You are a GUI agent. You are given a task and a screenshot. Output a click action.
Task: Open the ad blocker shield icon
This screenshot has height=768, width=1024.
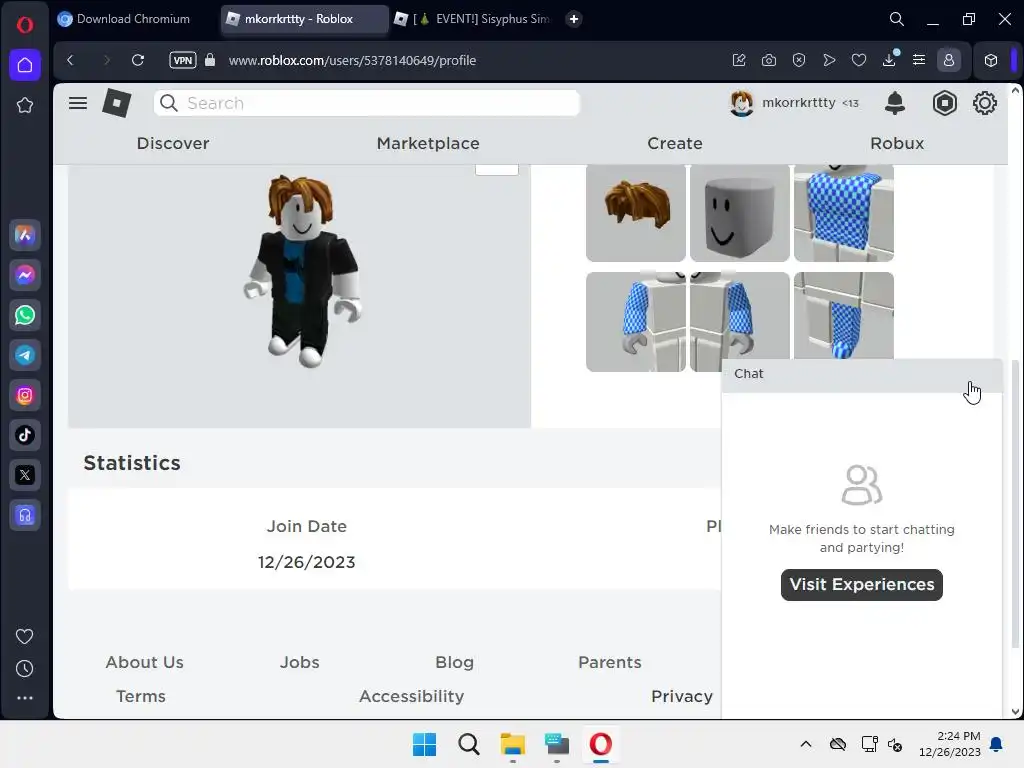pos(799,60)
